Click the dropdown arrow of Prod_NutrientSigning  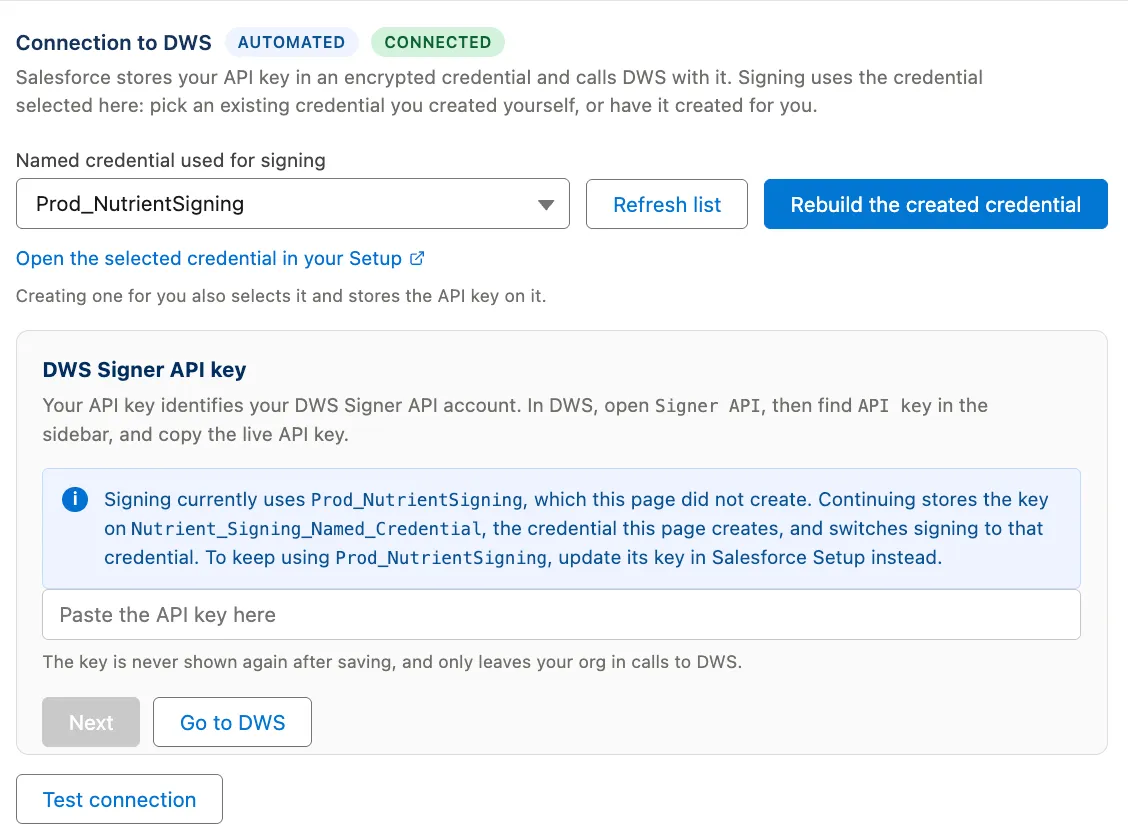546,205
